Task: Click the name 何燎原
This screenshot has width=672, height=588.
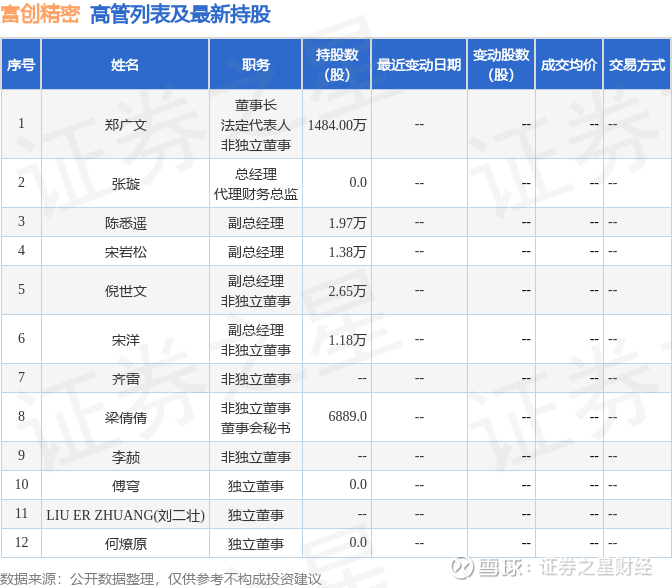Action: click(x=126, y=544)
